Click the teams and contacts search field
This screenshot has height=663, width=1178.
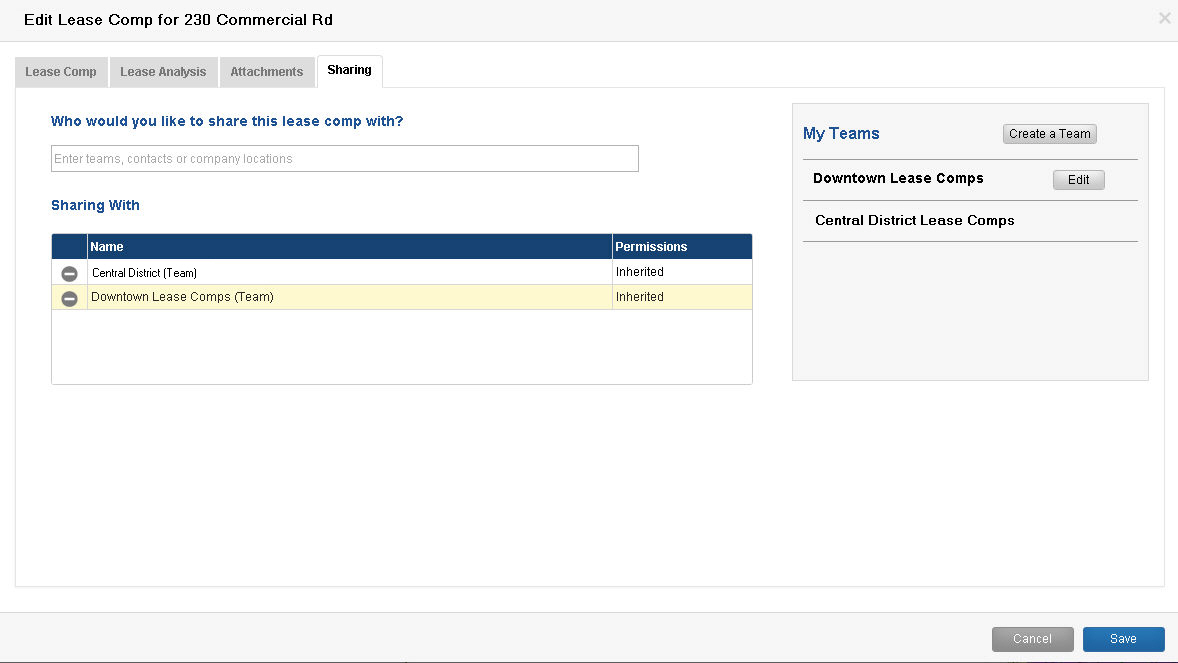344,158
